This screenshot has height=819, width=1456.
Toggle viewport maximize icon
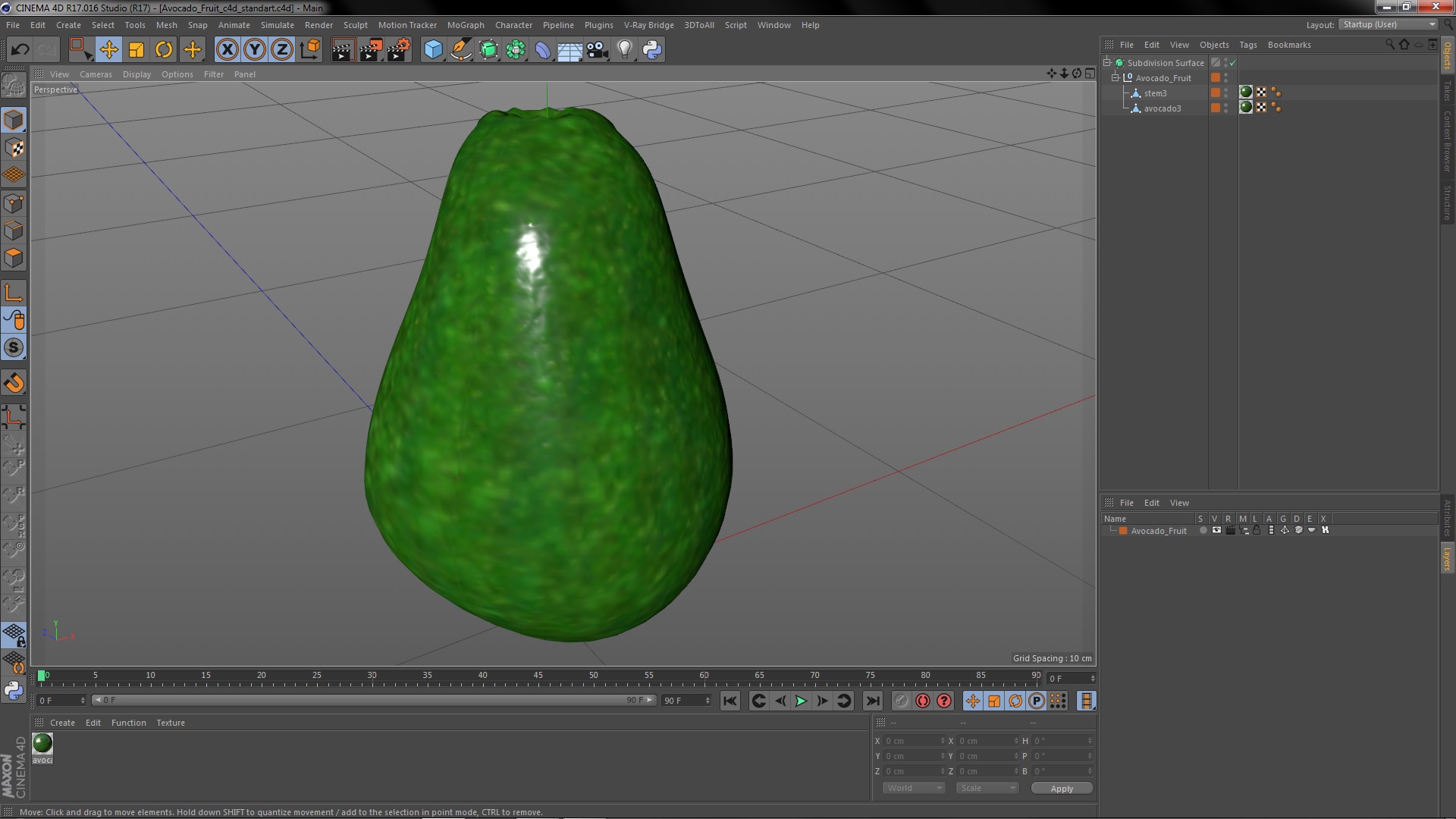coord(1090,74)
